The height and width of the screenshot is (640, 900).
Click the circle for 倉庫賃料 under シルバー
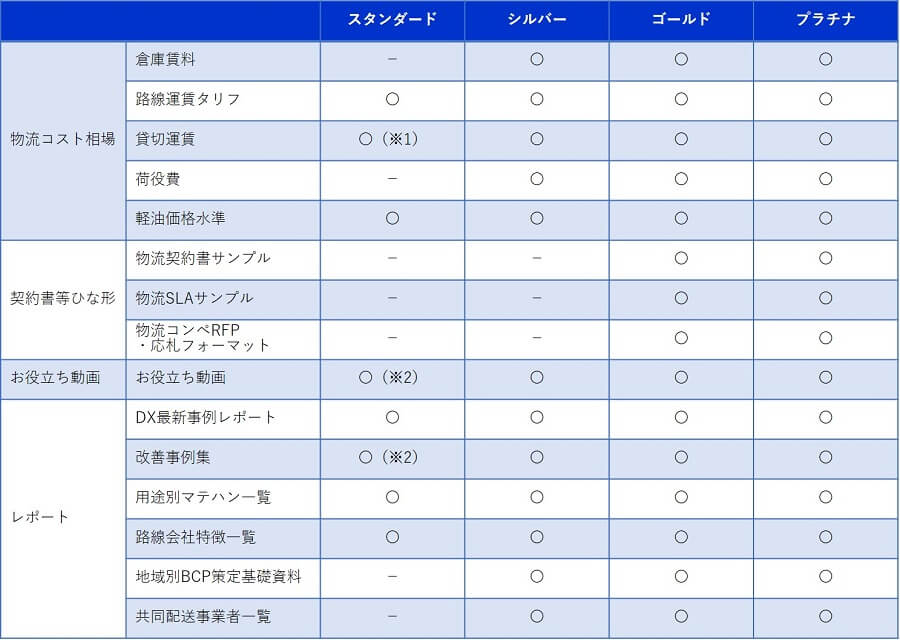point(536,59)
